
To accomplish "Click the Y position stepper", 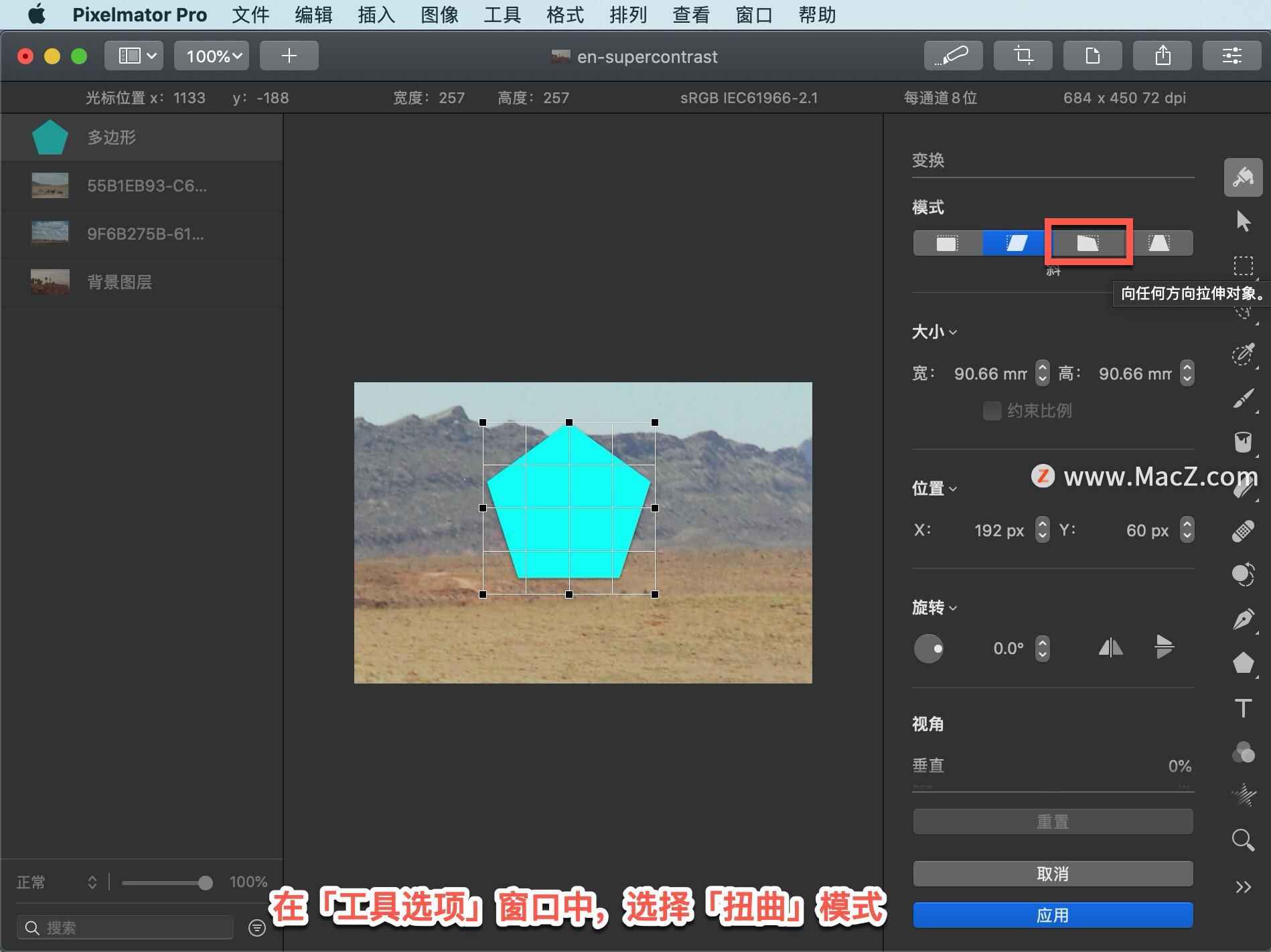I will click(x=1187, y=530).
